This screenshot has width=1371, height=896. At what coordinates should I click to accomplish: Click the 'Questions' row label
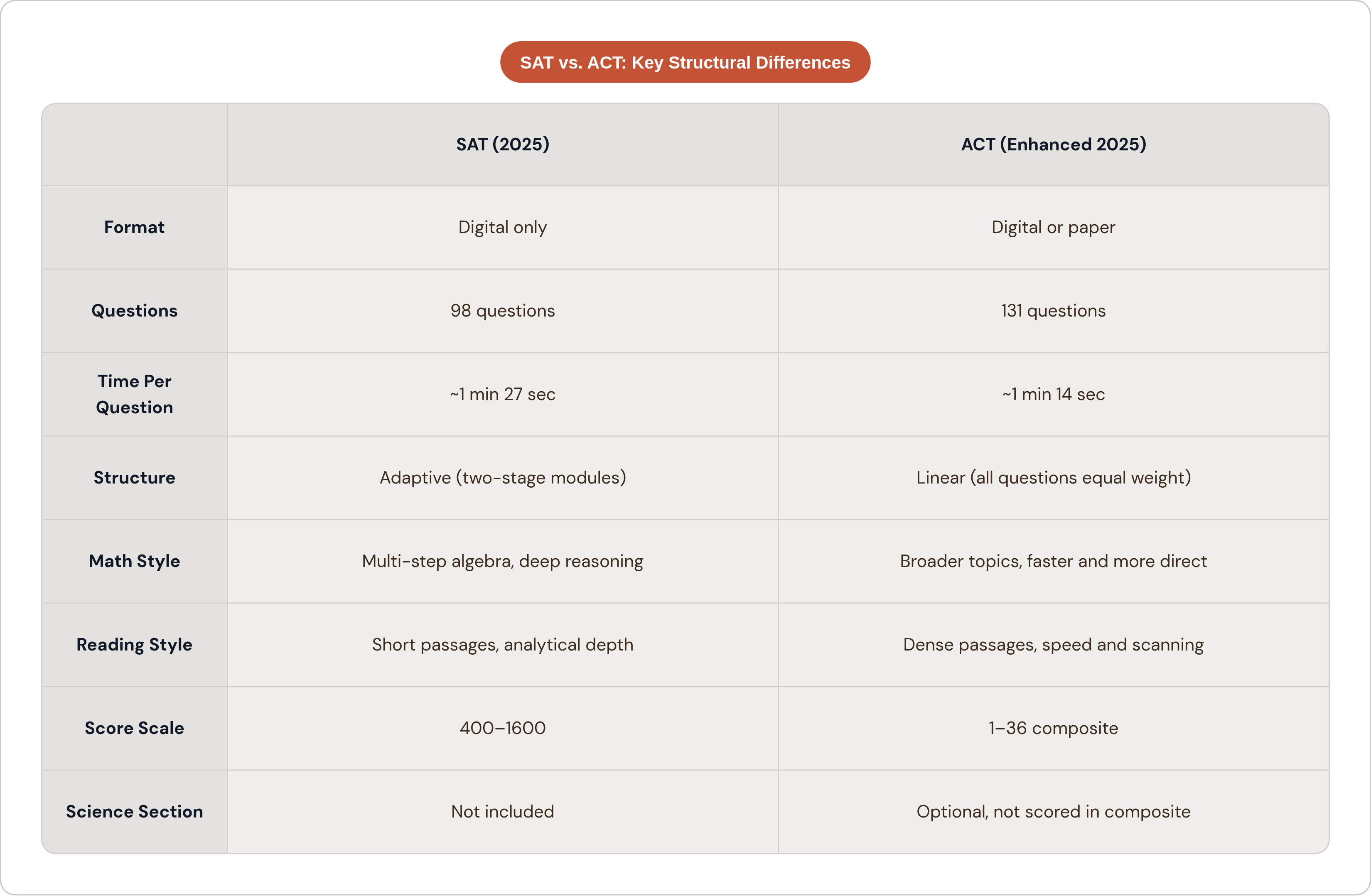pyautogui.click(x=134, y=311)
